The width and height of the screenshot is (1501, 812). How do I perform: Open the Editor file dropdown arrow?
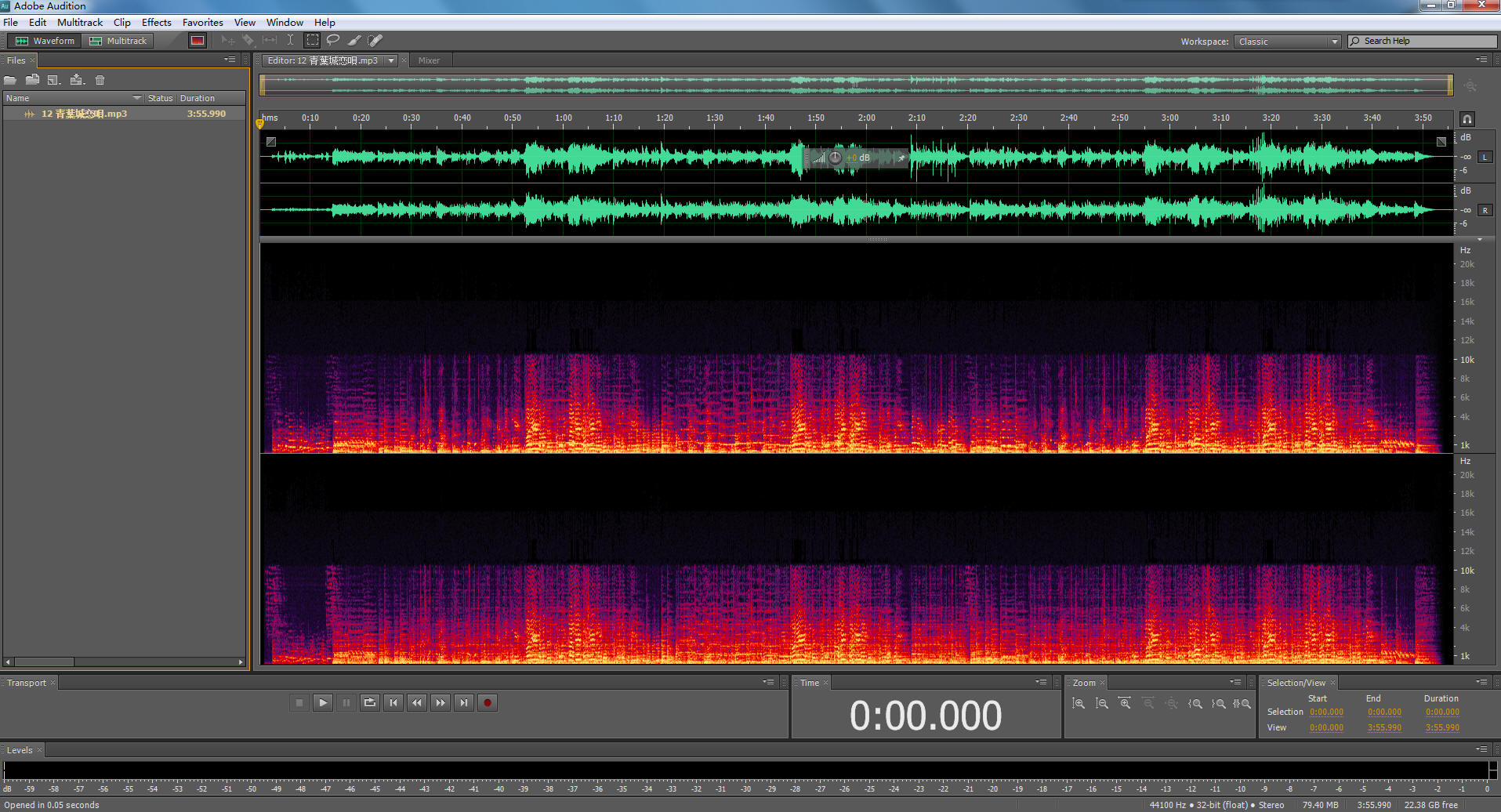(391, 60)
